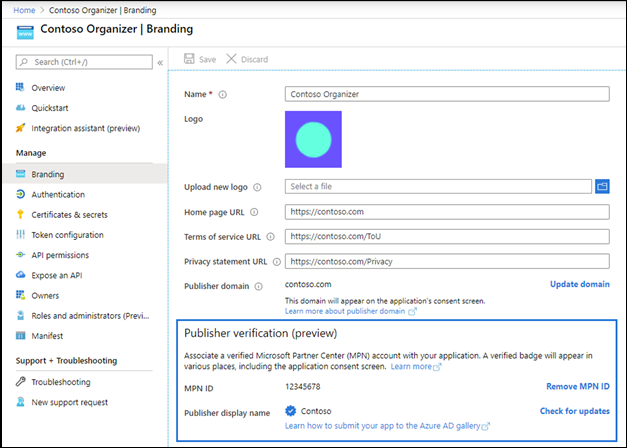The image size is (627, 448).
Task: Click the verified badge next to Contoso
Action: click(291, 411)
